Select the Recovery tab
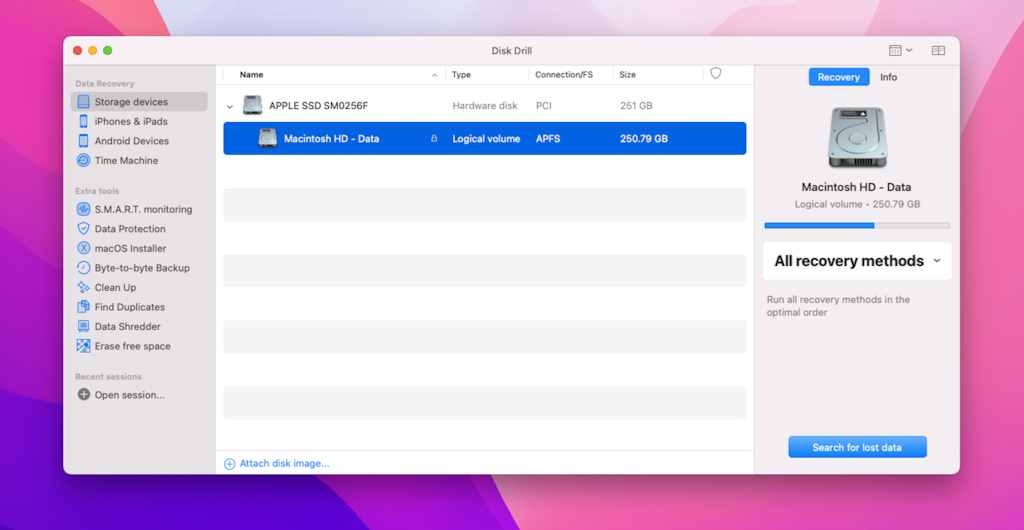 838,77
